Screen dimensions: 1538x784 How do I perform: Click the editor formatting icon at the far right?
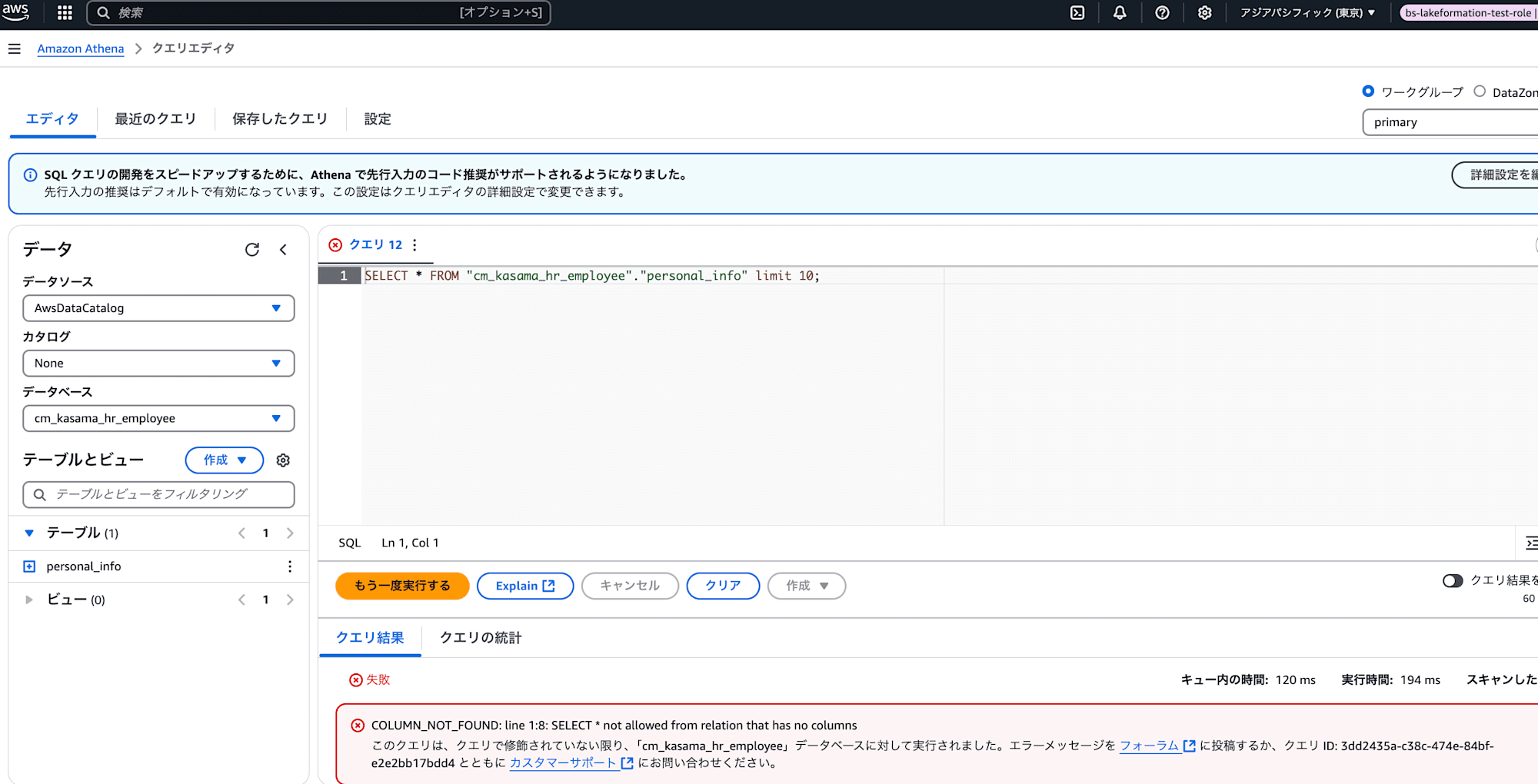click(x=1531, y=543)
